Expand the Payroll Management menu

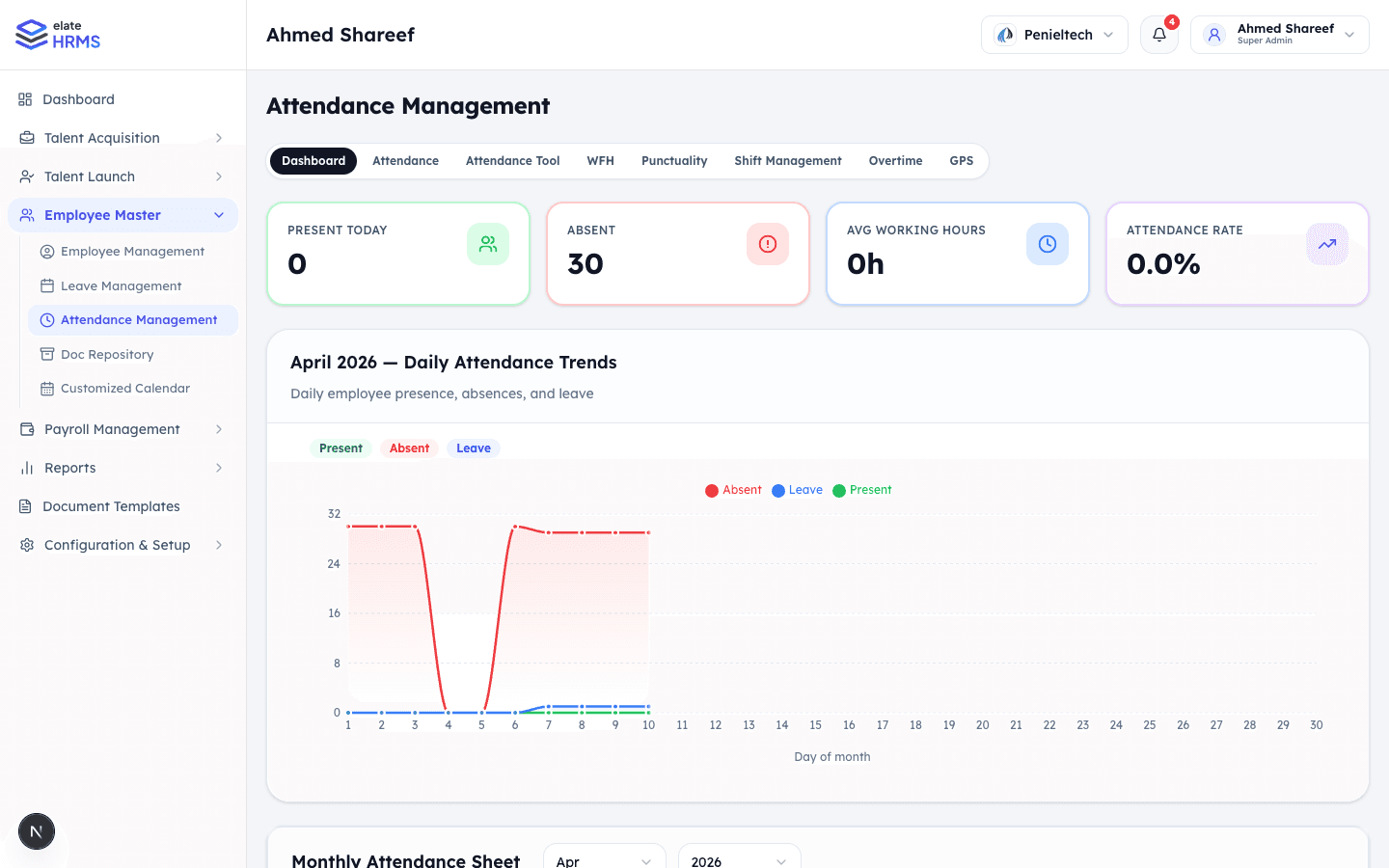click(x=112, y=429)
